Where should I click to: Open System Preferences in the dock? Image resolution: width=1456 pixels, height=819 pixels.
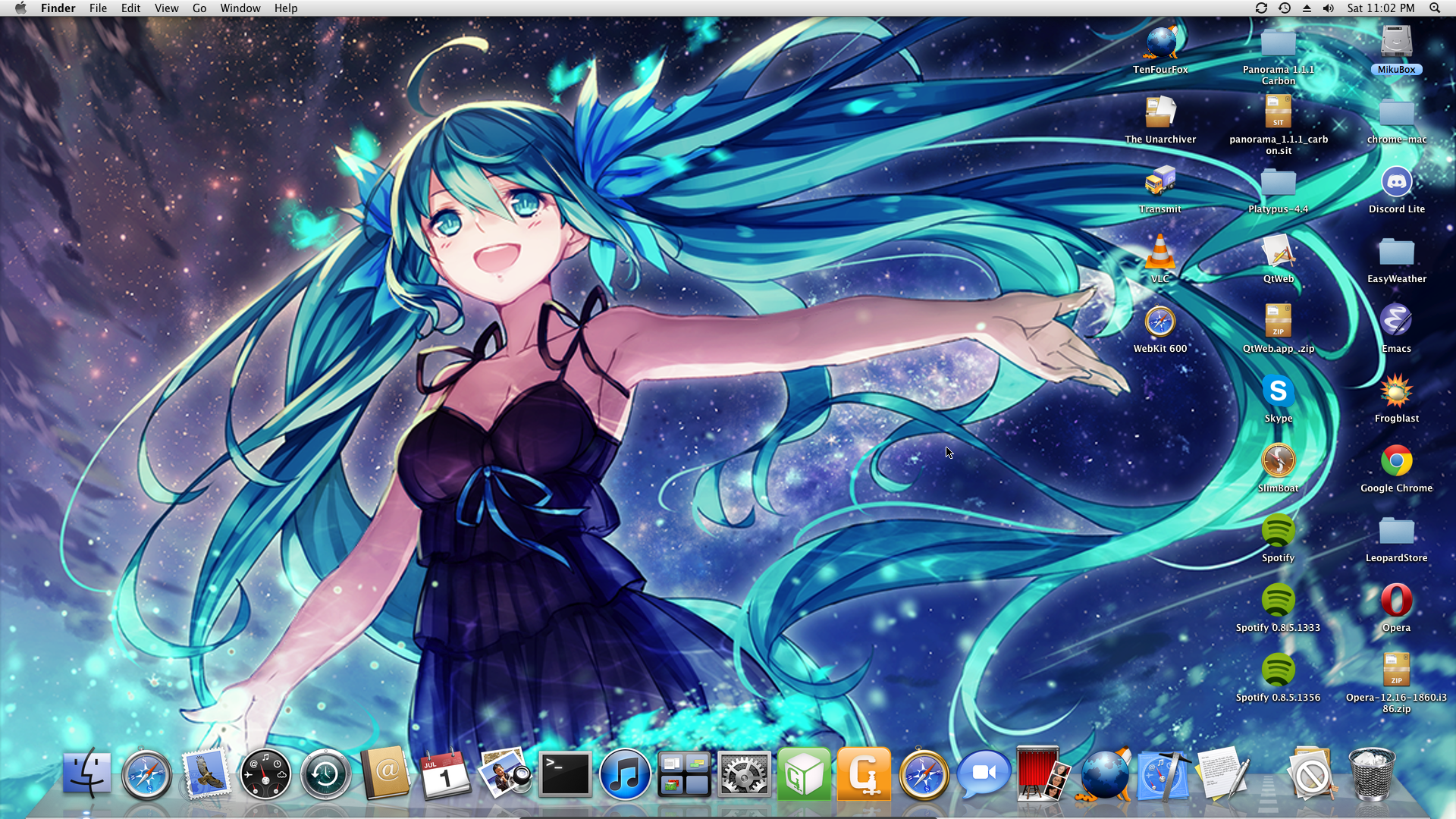(x=744, y=774)
